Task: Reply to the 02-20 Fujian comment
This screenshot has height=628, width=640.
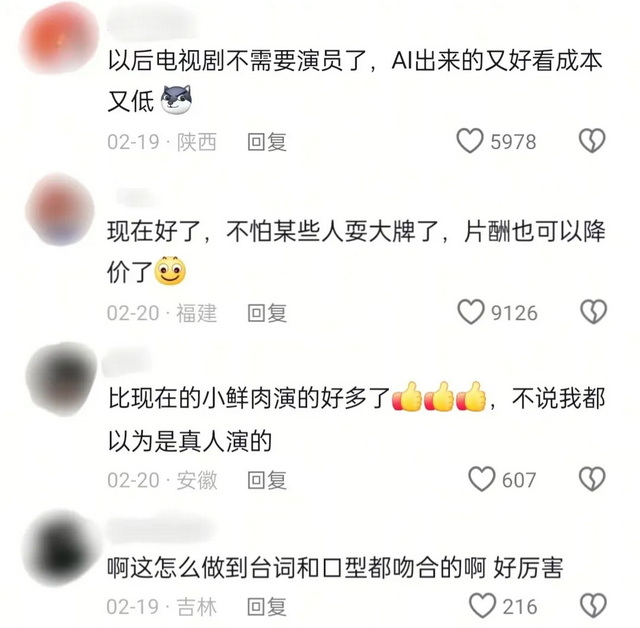Action: click(267, 313)
